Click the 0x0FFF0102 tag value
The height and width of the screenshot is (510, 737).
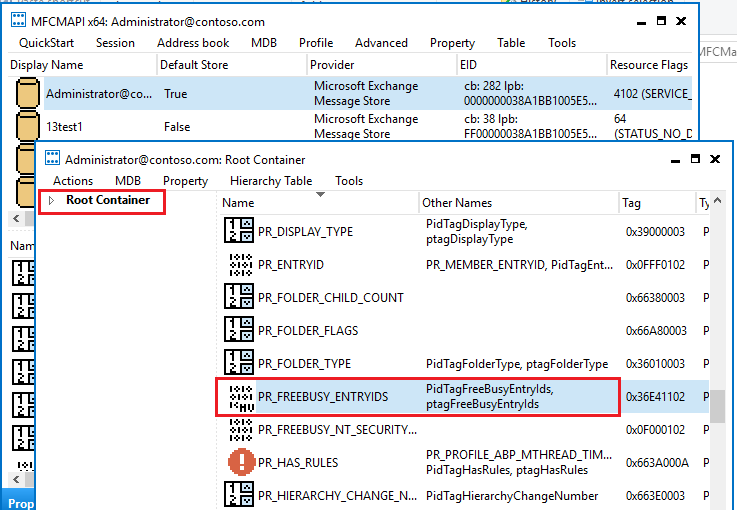coord(655,265)
